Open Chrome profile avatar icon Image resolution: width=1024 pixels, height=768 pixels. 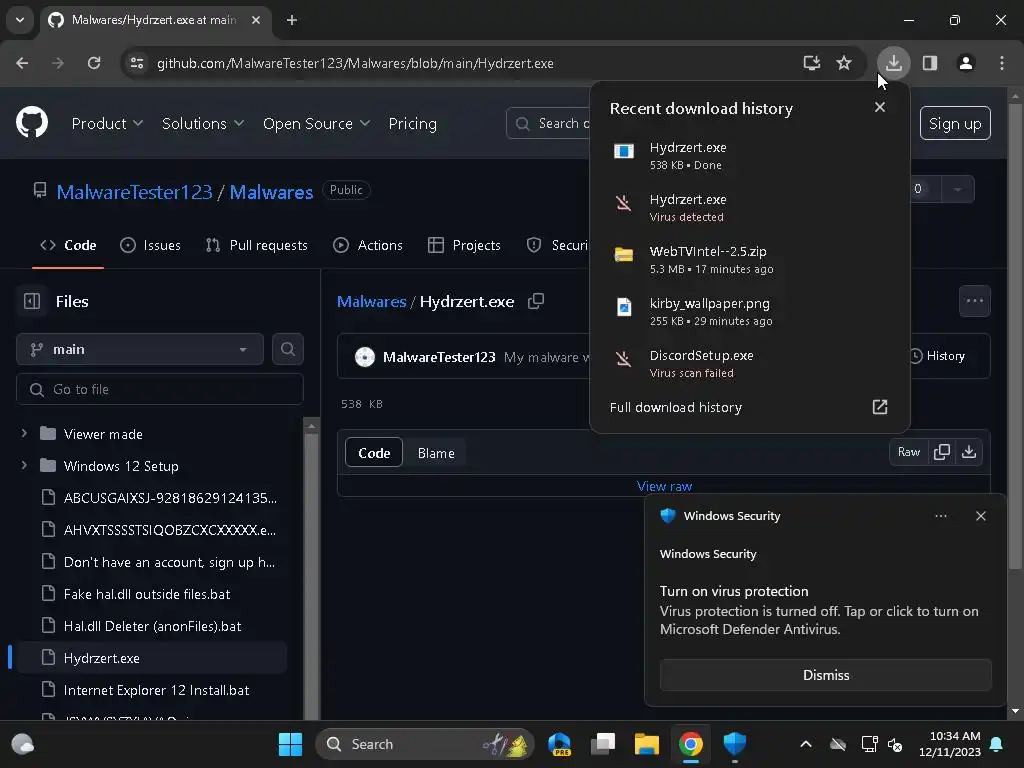(x=965, y=63)
